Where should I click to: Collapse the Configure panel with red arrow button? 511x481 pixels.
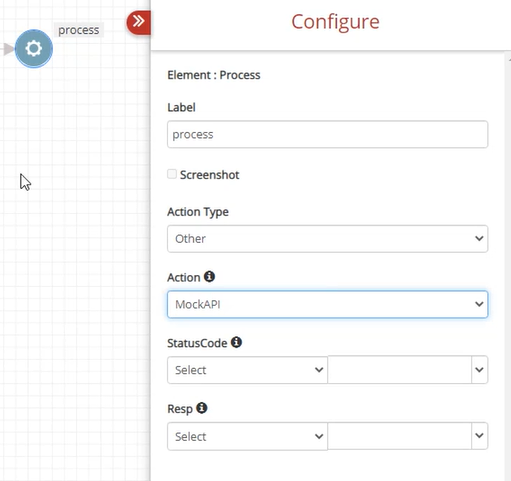(139, 22)
